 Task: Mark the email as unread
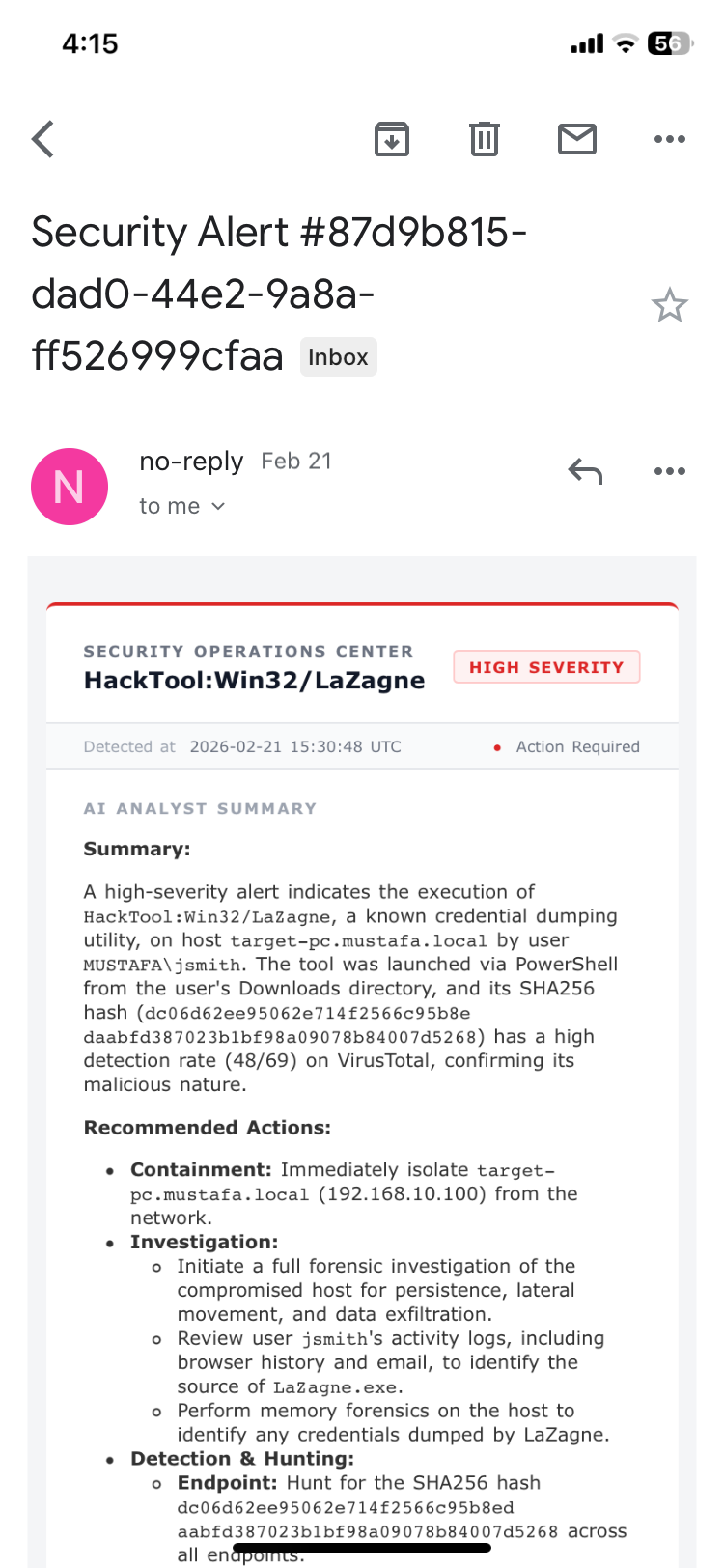[576, 139]
